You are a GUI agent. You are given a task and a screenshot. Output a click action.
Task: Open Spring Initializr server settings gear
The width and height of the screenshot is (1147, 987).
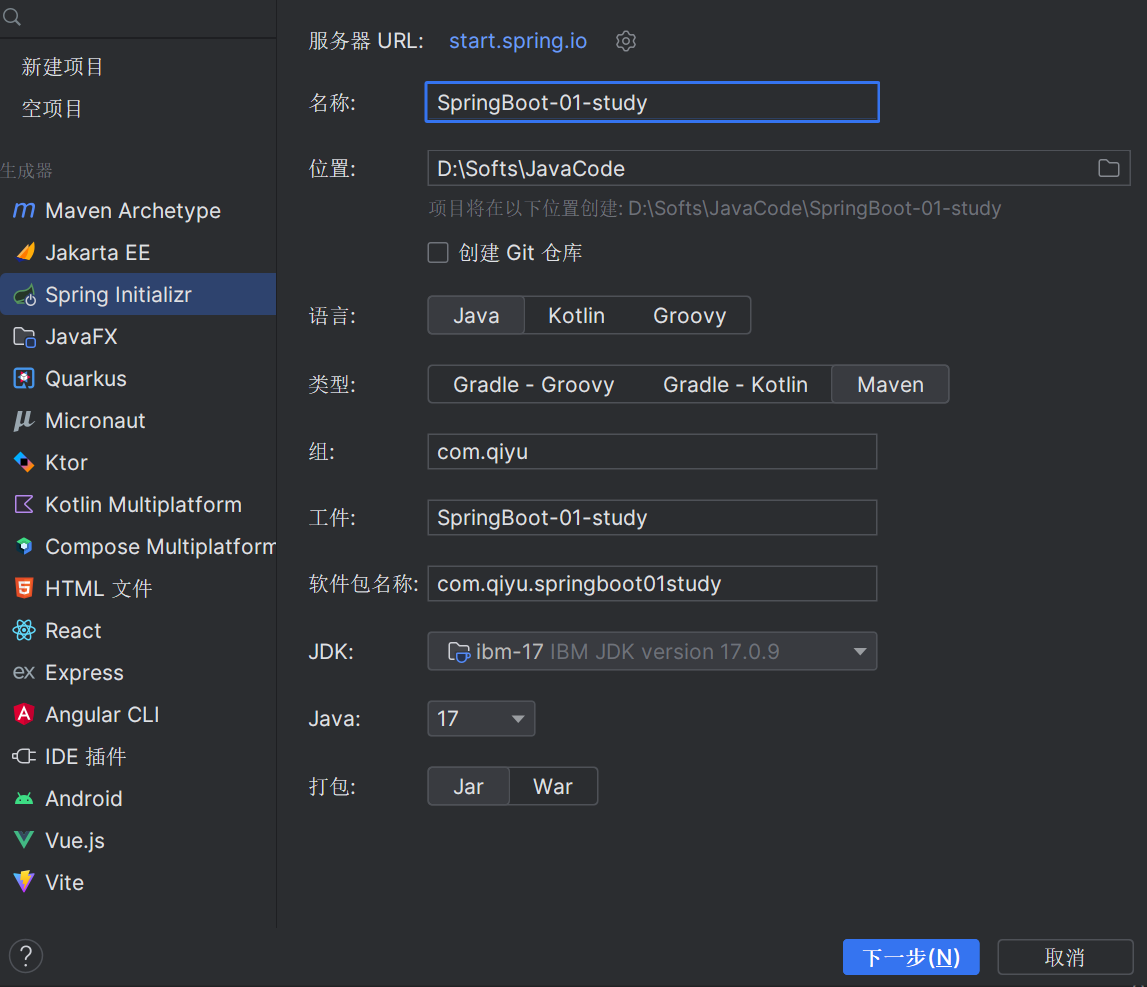[626, 41]
